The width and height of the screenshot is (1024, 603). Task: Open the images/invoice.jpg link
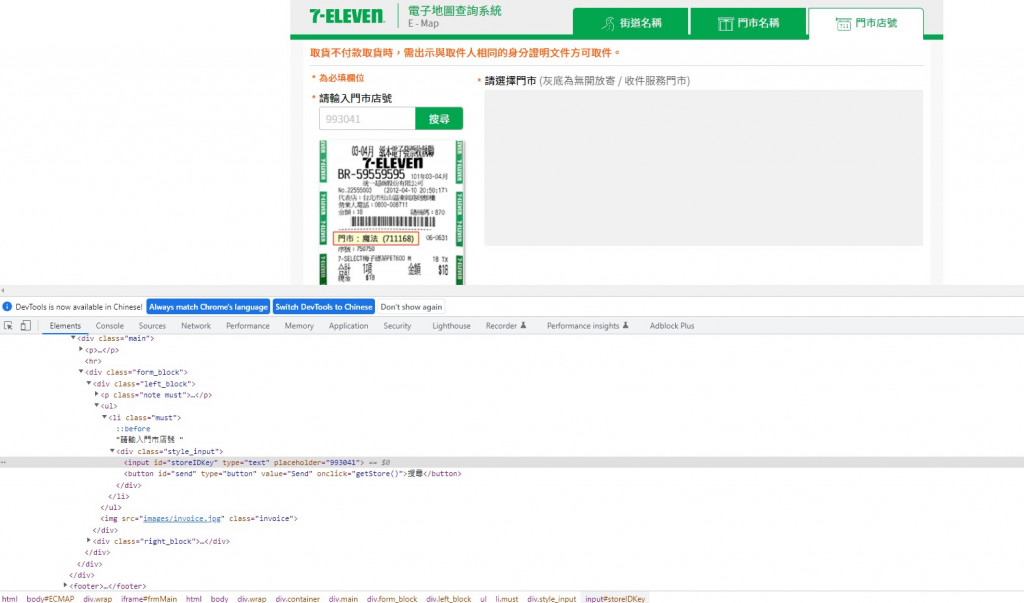[x=182, y=519]
